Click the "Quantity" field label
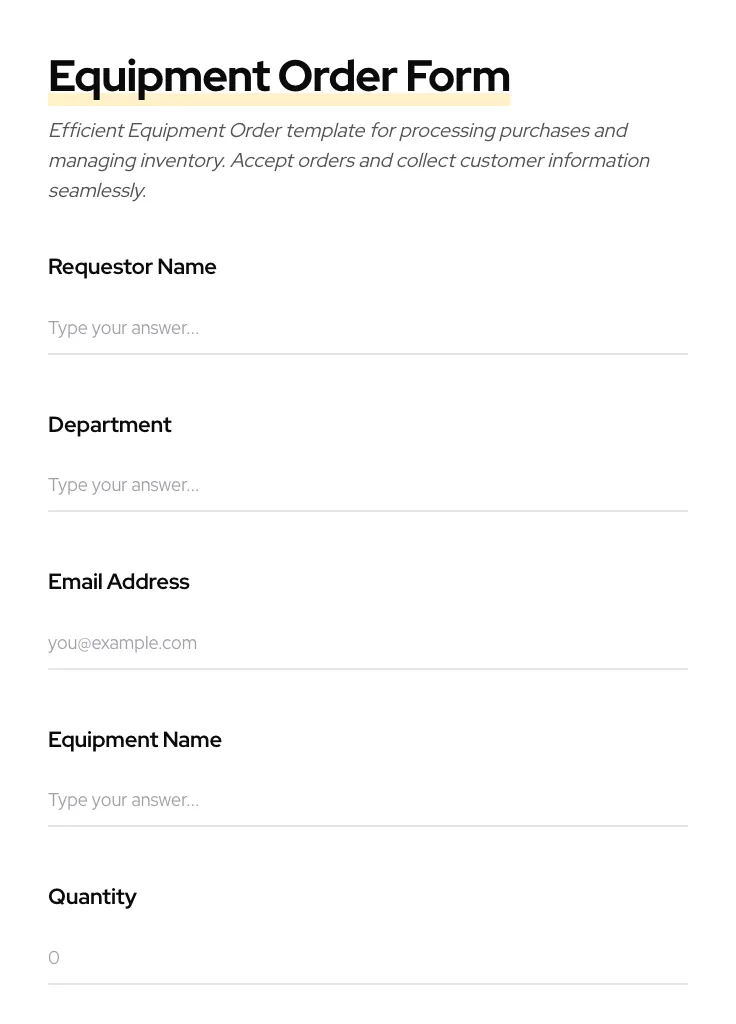Image resolution: width=736 pixels, height=1024 pixels. tap(92, 897)
